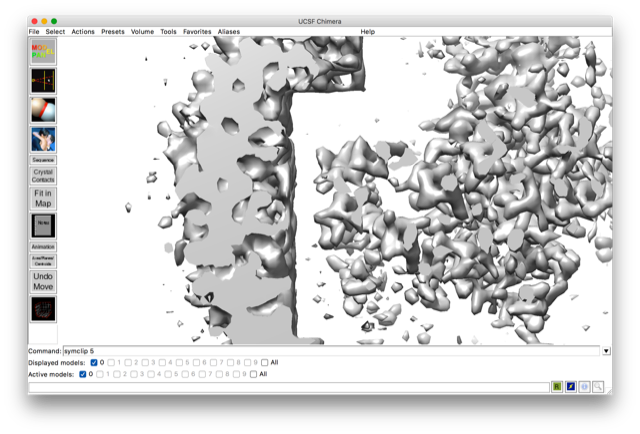This screenshot has width=640, height=434.
Task: Check the Displayed models All checkbox
Action: [x=264, y=362]
